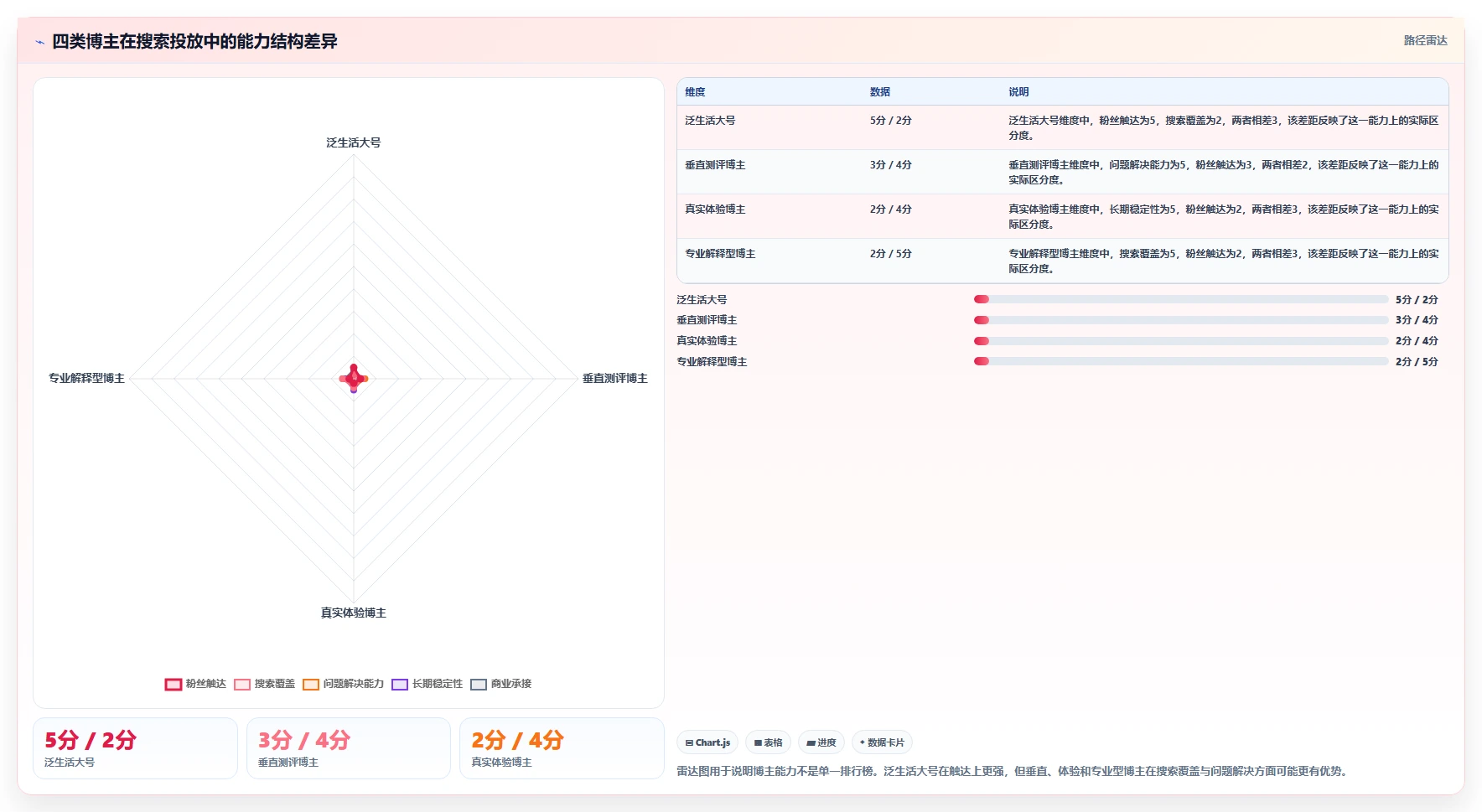Screen dimensions: 1482x812
Task: Click the 专业解释型博主 radar axis label
Action: (x=86, y=379)
